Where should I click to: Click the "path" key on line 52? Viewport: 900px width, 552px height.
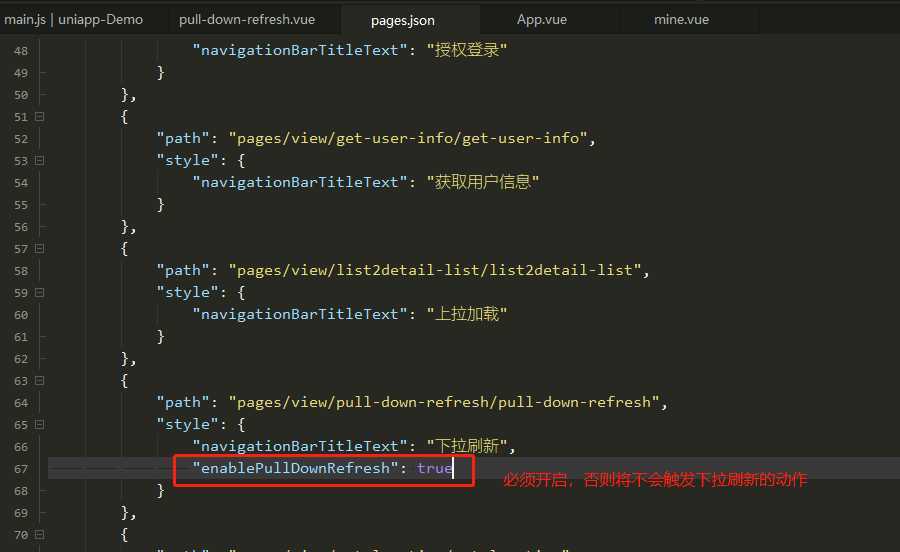pyautogui.click(x=183, y=138)
